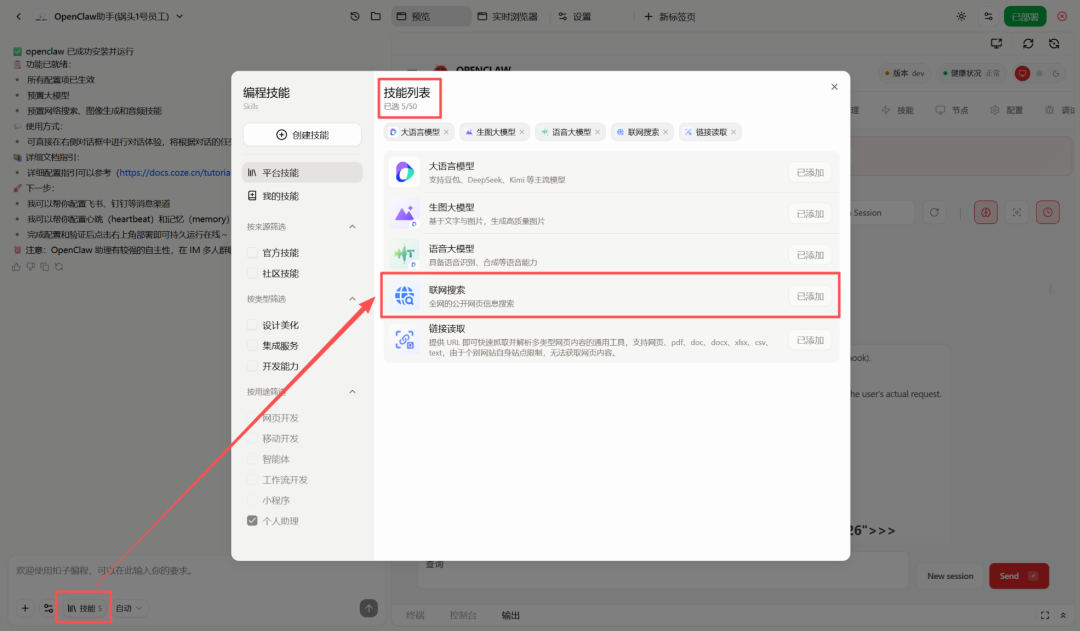Collapse the 按来源筛选 section
Viewport: 1080px width, 631px height.
(x=352, y=227)
